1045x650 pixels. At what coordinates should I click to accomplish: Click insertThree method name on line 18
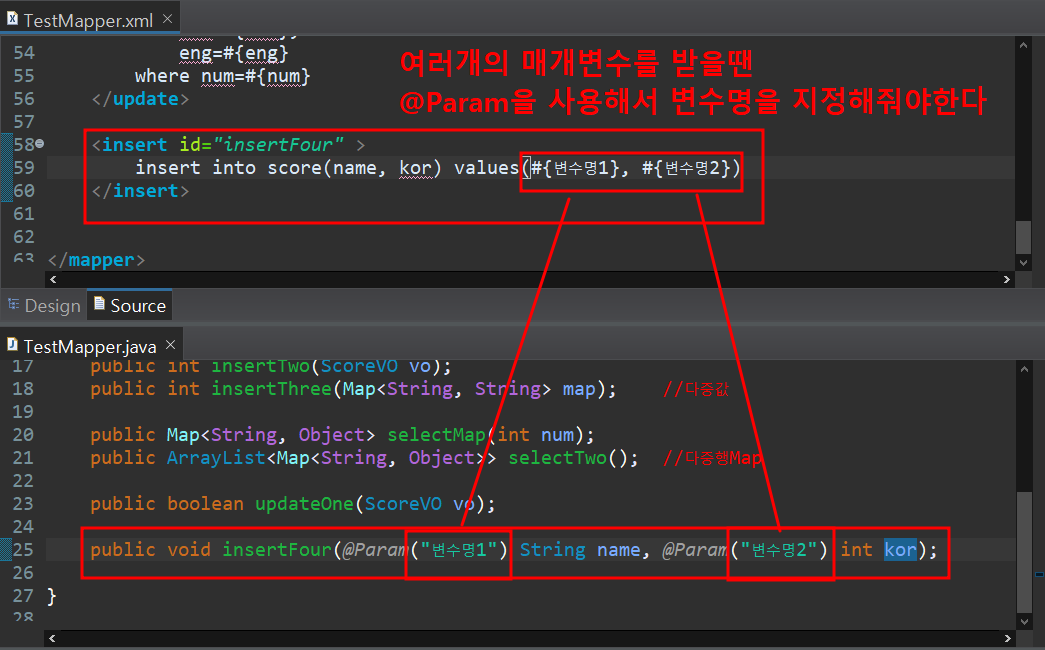271,389
